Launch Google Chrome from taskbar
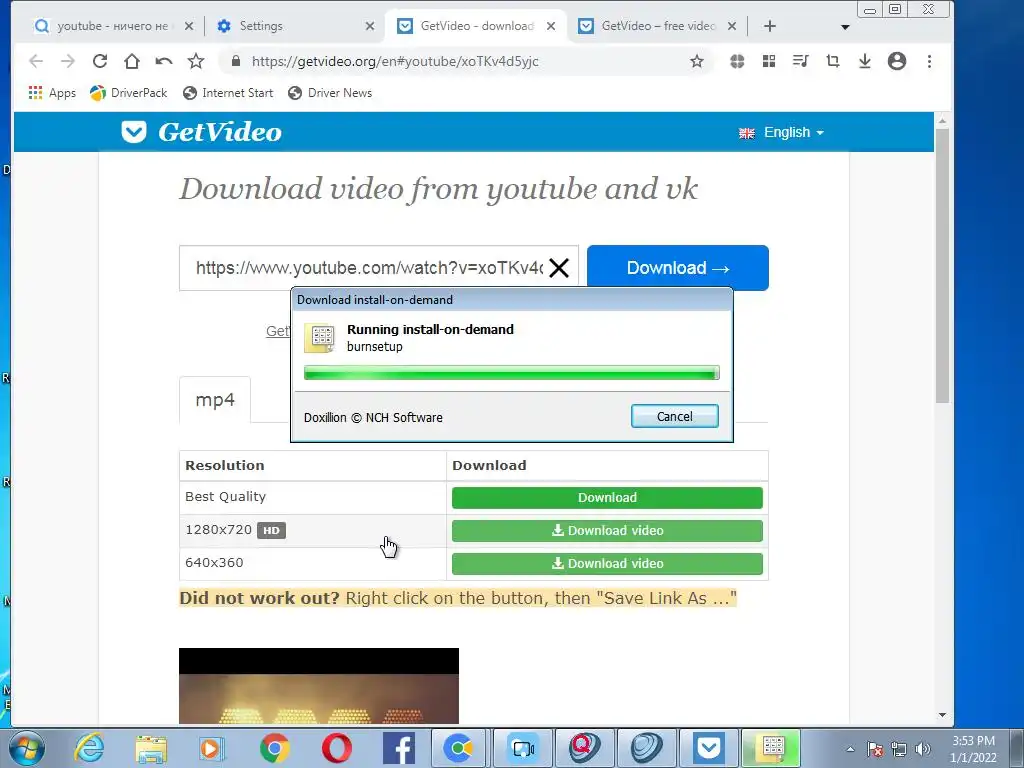 click(275, 748)
